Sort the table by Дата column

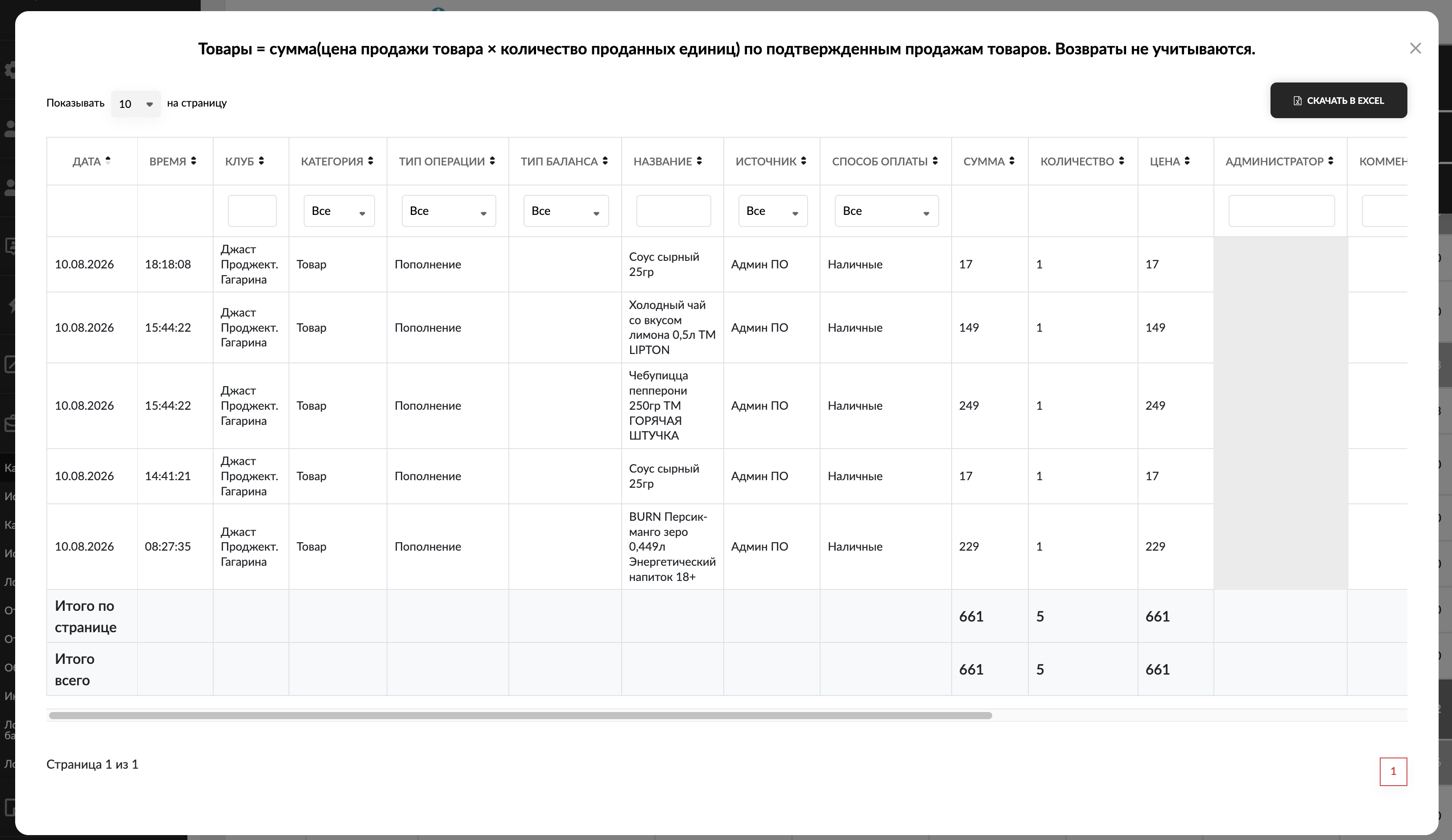(x=108, y=161)
